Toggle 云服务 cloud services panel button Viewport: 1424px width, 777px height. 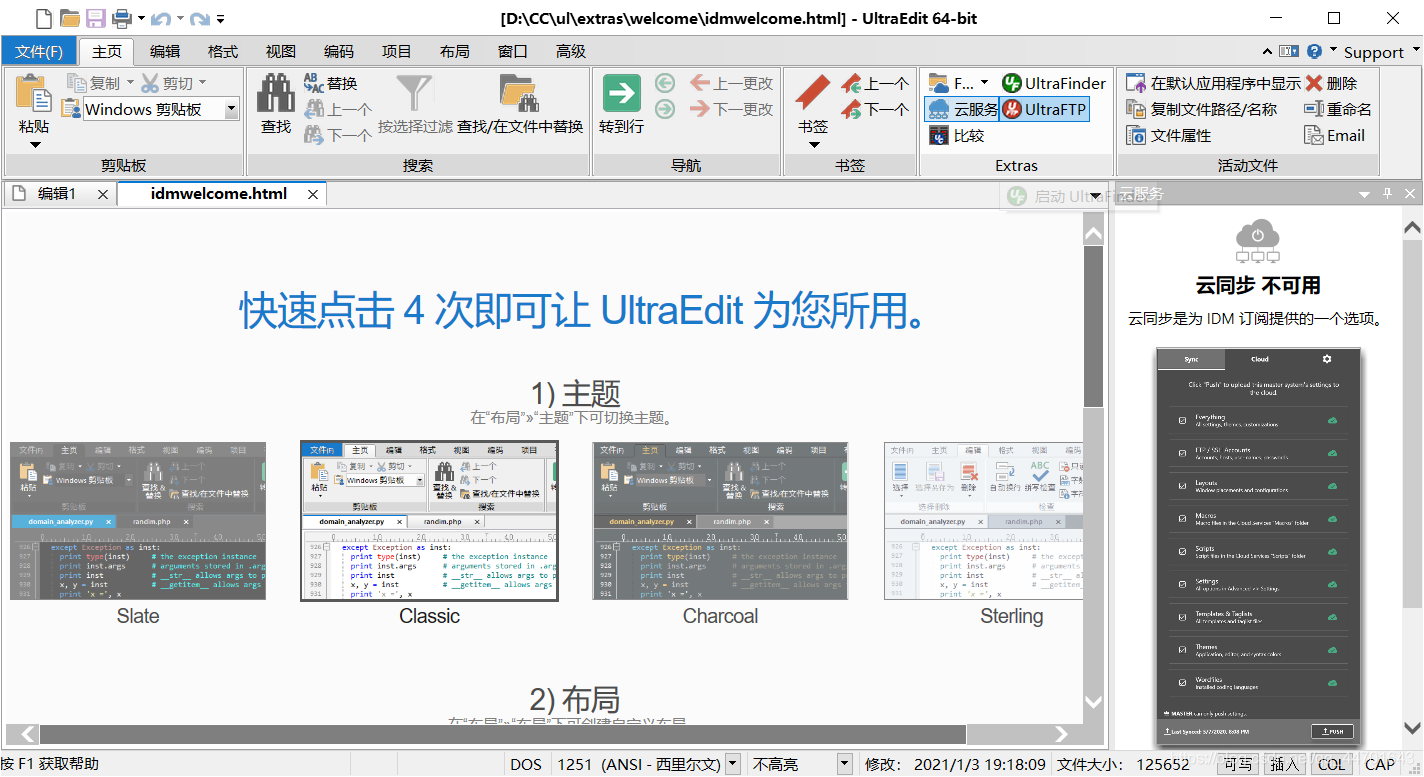coord(962,109)
